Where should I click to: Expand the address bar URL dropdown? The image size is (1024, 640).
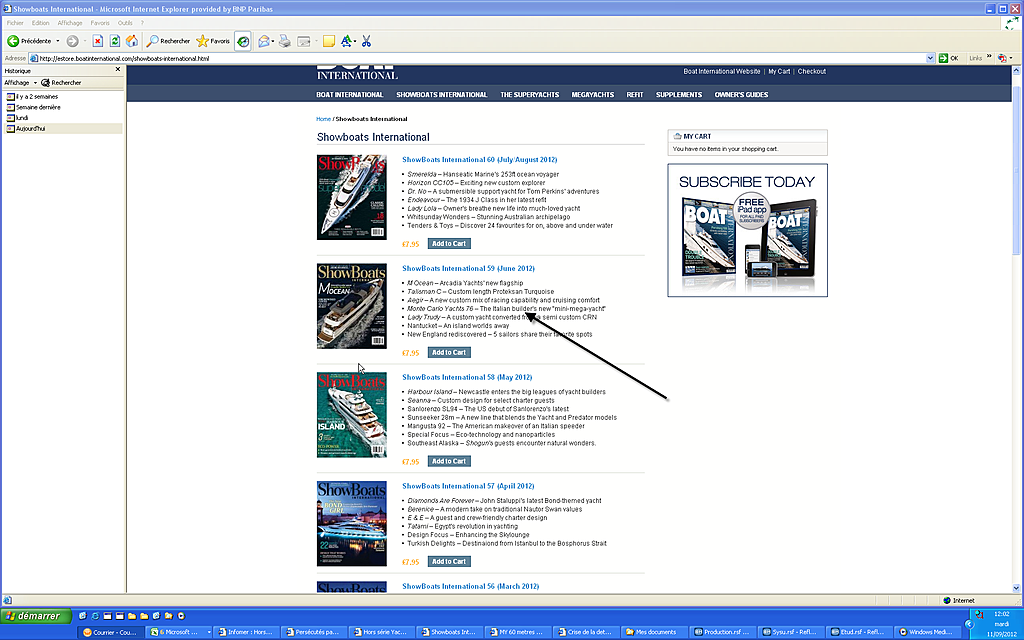[x=931, y=58]
